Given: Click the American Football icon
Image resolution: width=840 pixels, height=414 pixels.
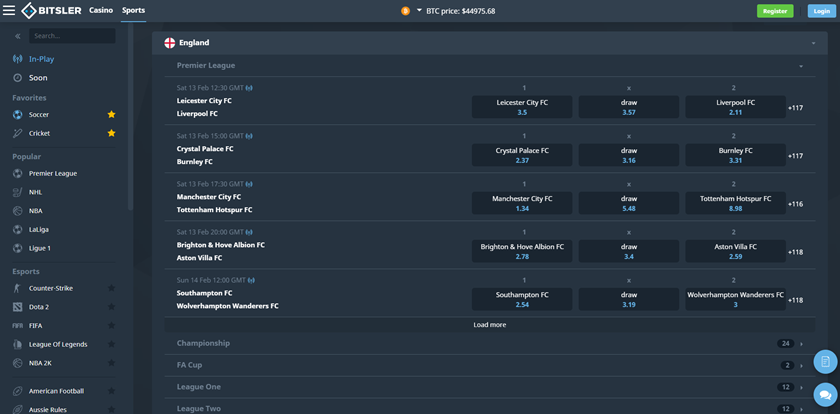Looking at the screenshot, I should coord(18,391).
